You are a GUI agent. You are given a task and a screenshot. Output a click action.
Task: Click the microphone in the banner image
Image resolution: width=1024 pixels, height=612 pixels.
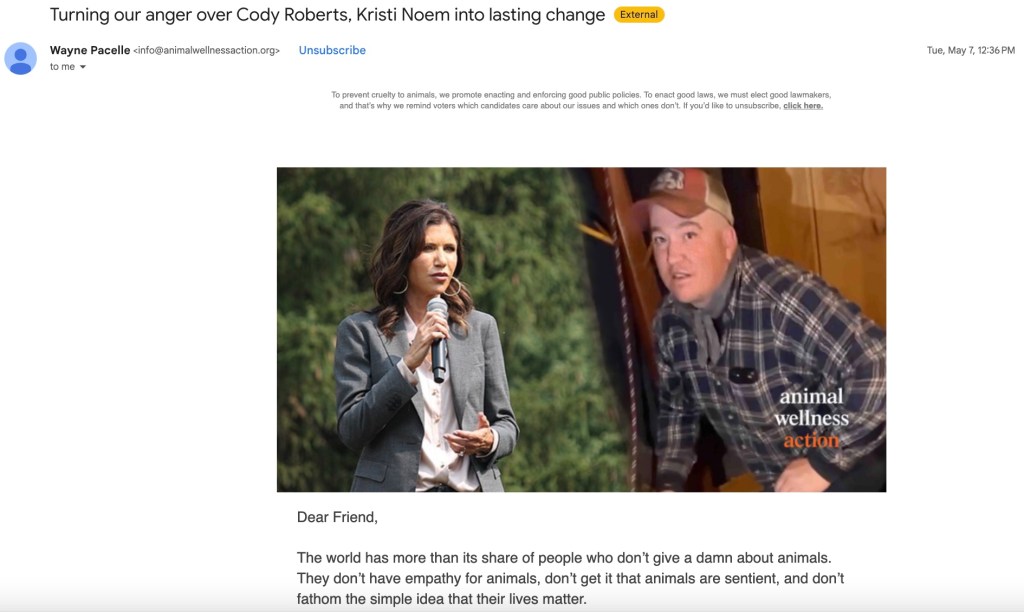[438, 340]
